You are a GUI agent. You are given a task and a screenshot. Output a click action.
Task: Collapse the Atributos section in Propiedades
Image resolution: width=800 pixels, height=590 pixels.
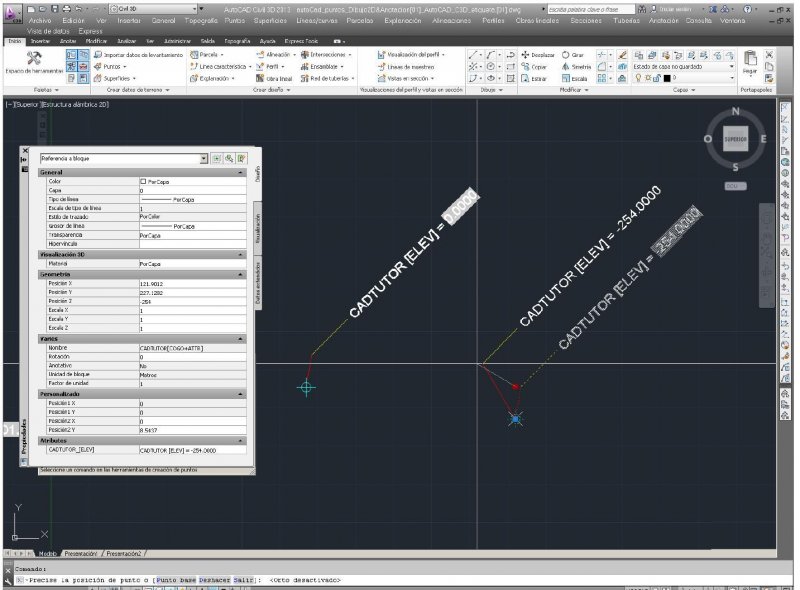point(240,441)
